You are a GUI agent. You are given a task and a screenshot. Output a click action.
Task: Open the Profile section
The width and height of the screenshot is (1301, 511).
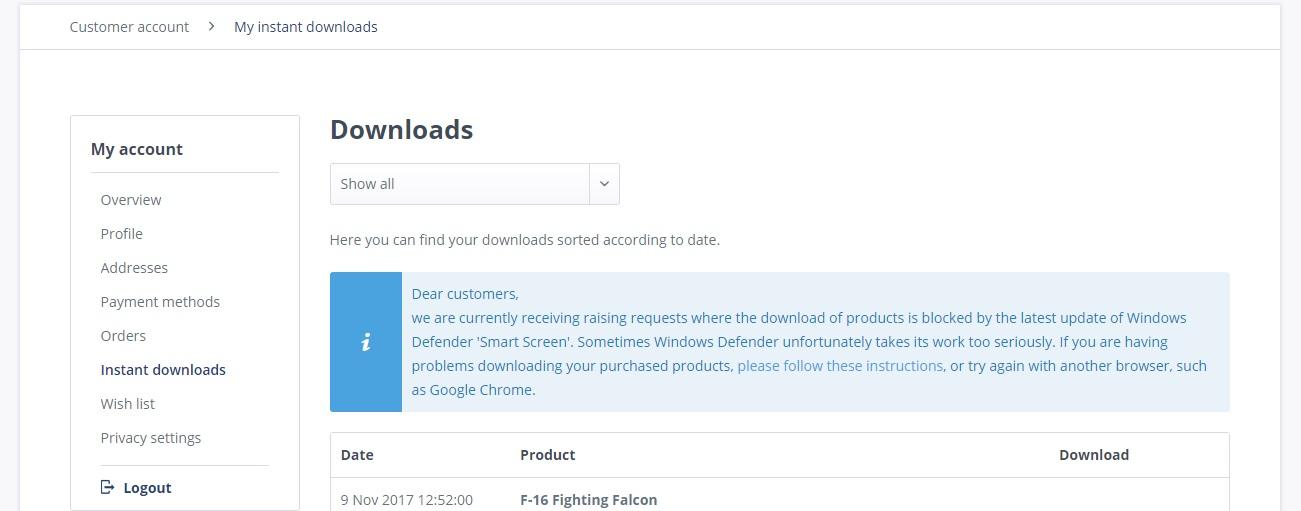click(122, 234)
